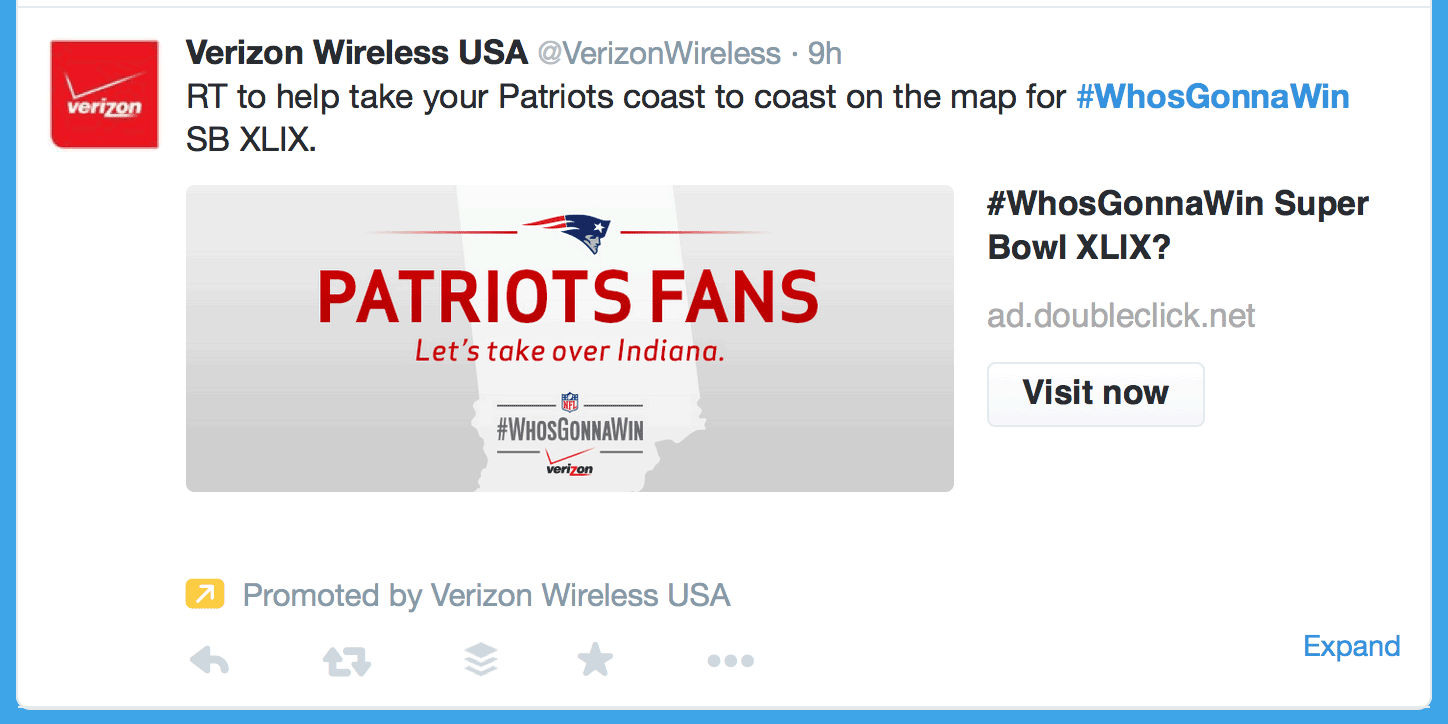This screenshot has width=1448, height=724.
Task: Open the 9h timestamp permalink
Action: coord(825,53)
